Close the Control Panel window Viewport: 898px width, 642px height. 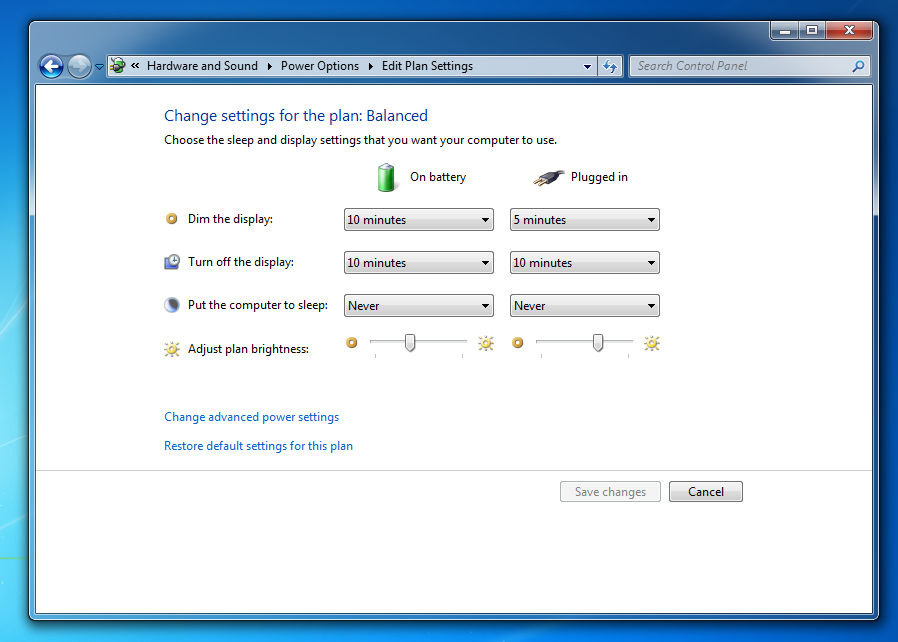(x=849, y=30)
